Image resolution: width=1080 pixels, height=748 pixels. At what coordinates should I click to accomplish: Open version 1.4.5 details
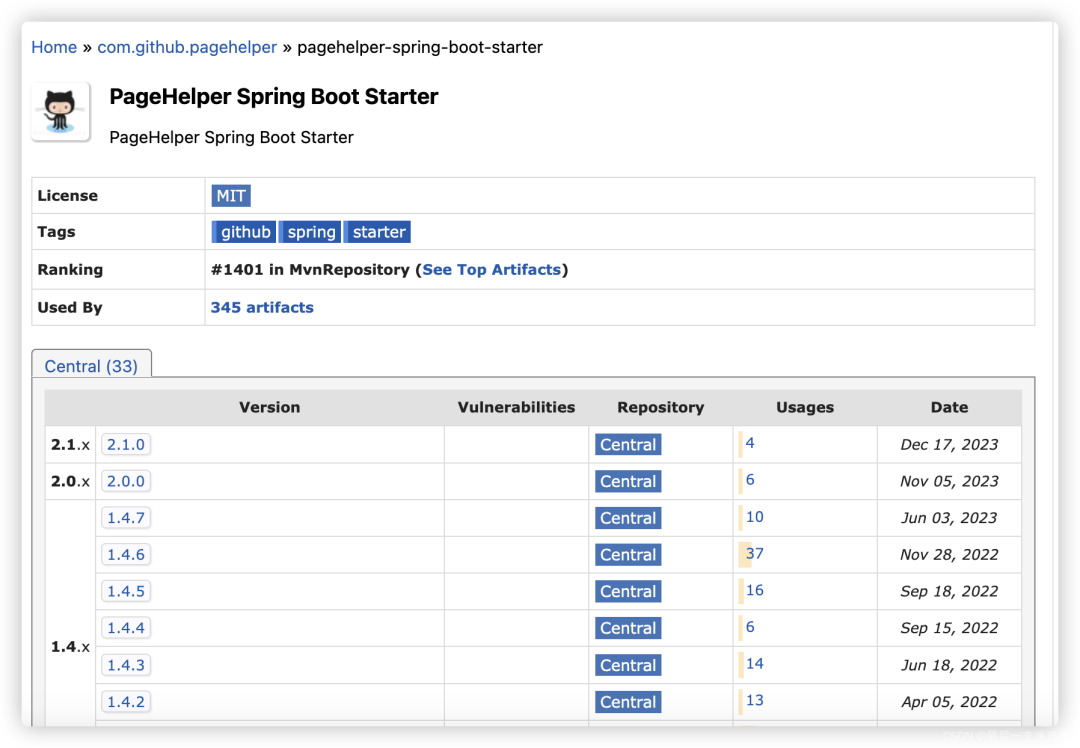[125, 591]
